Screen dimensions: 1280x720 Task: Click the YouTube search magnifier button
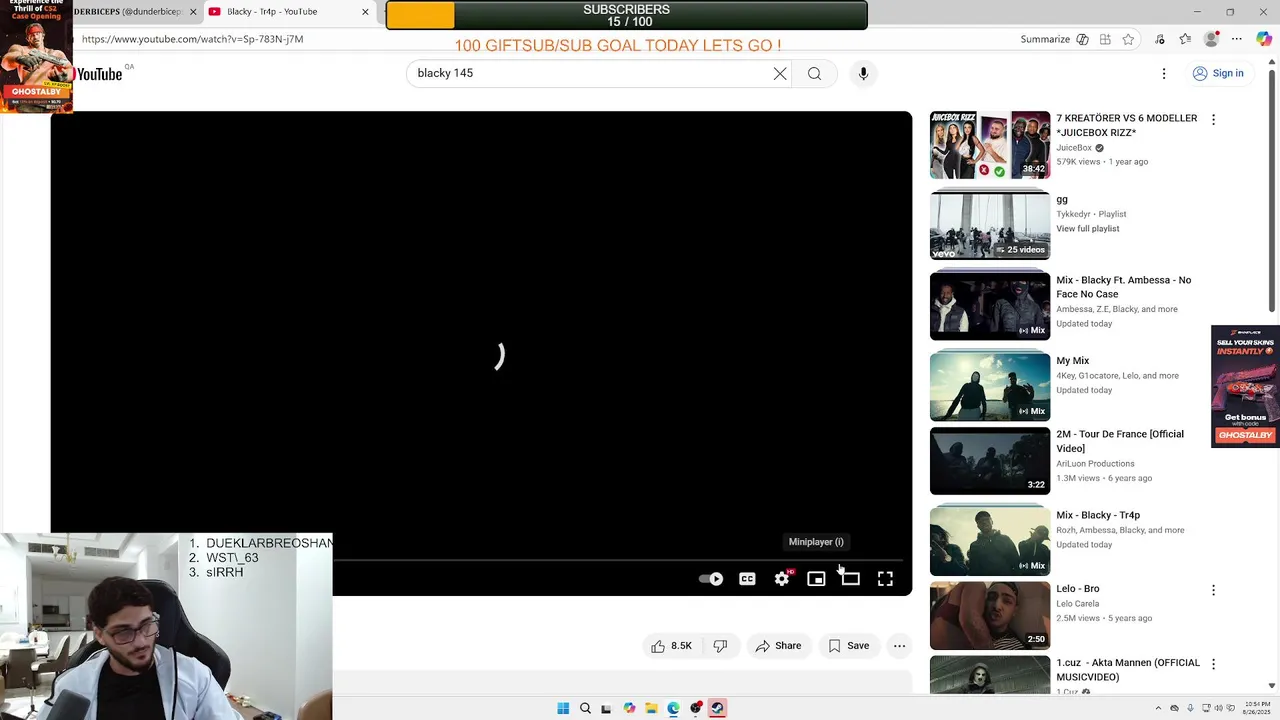pos(814,73)
